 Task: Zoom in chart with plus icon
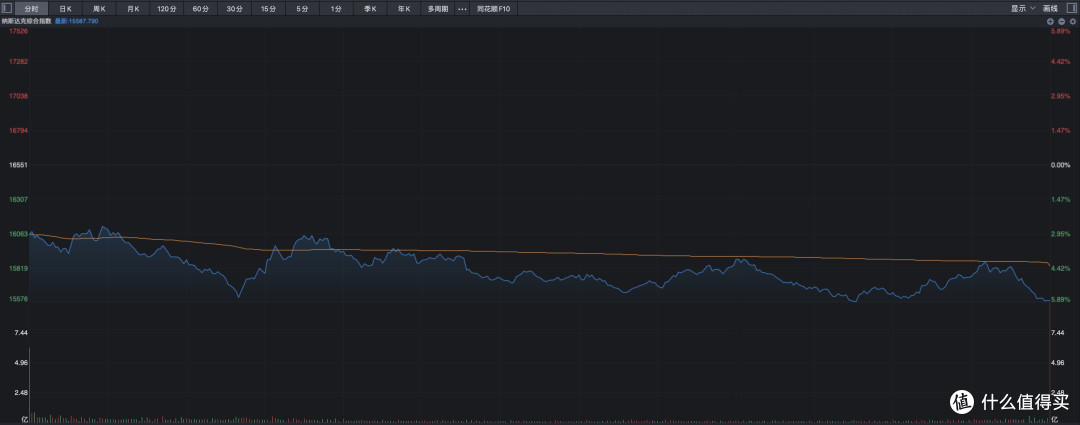pos(1051,22)
